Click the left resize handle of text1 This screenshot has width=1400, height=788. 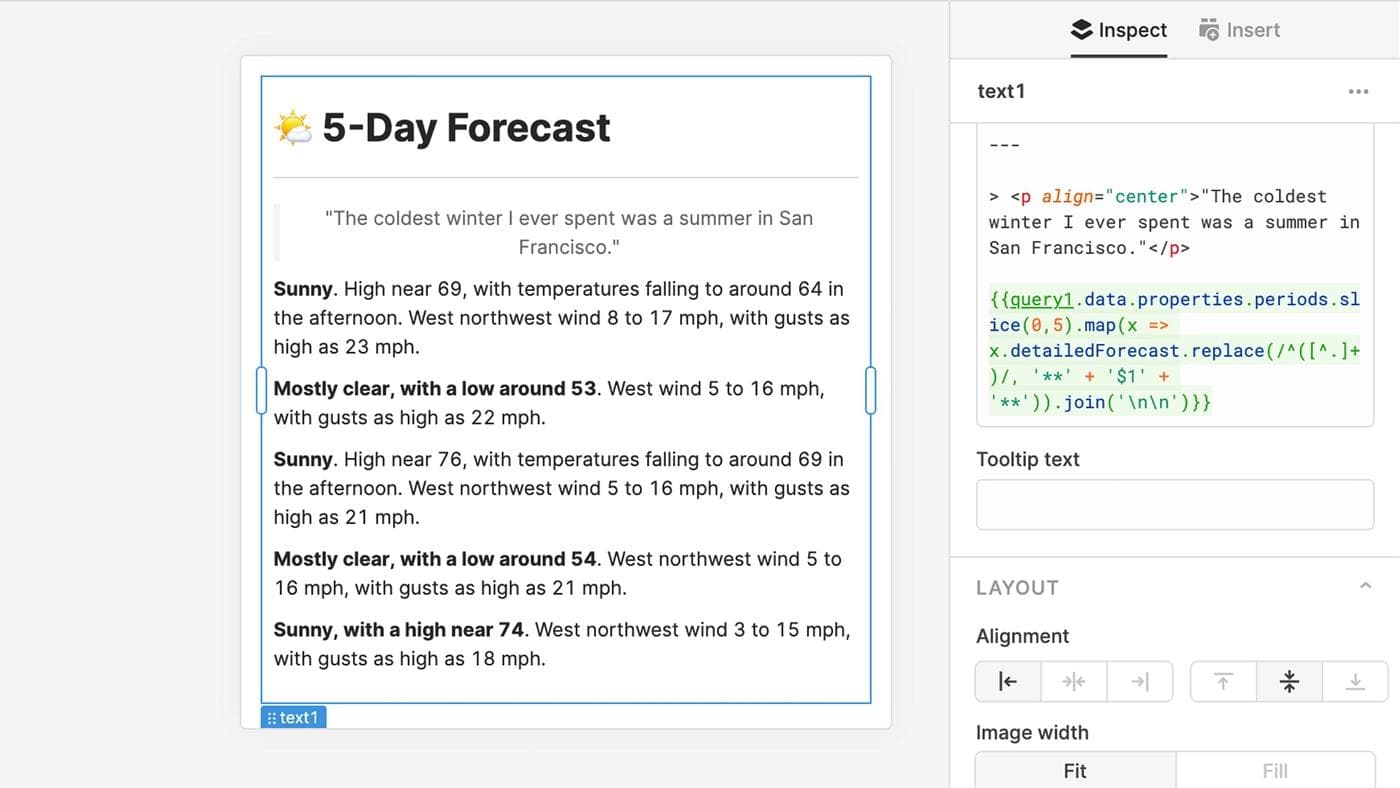(x=261, y=391)
